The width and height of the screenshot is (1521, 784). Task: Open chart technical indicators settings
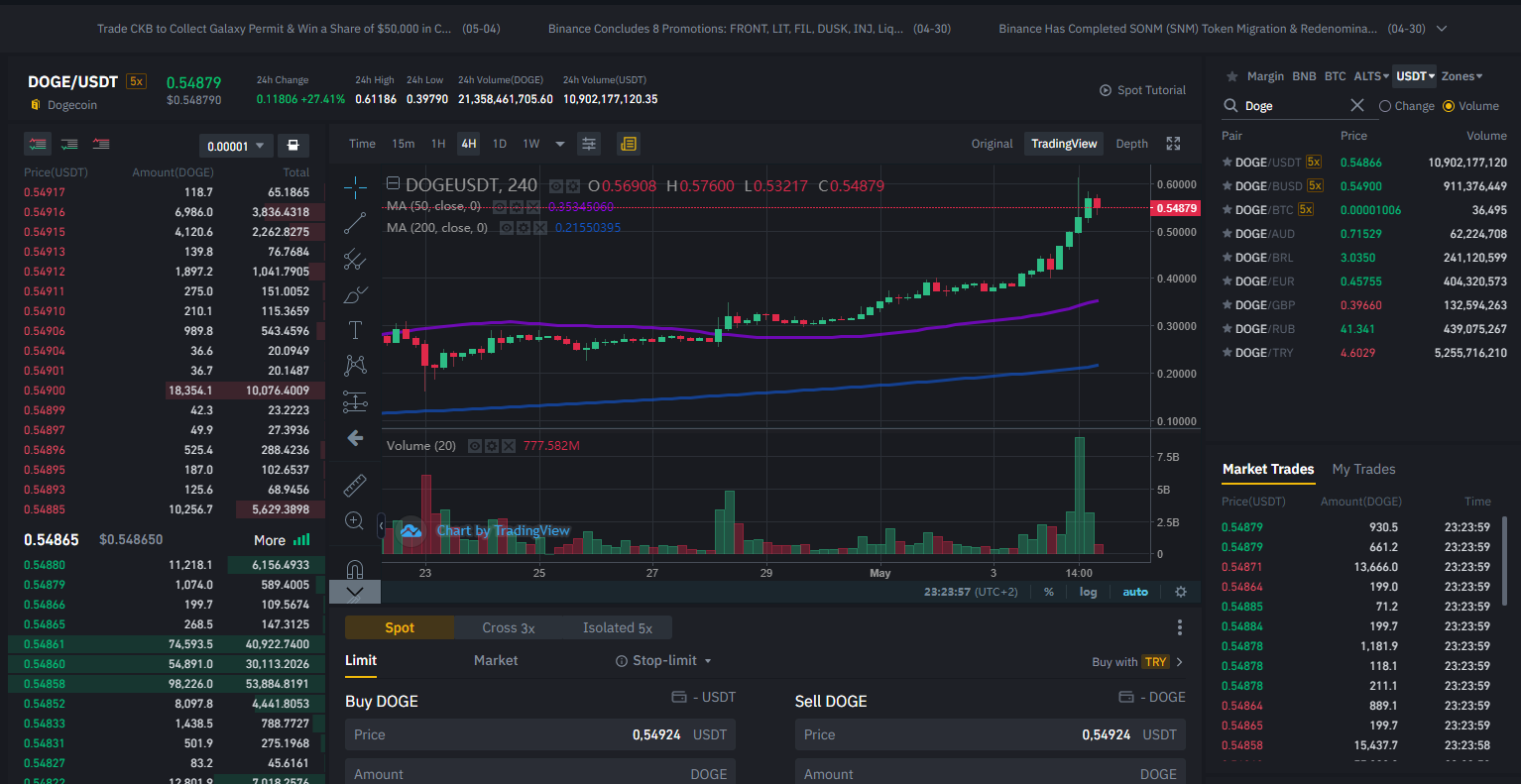tap(589, 144)
